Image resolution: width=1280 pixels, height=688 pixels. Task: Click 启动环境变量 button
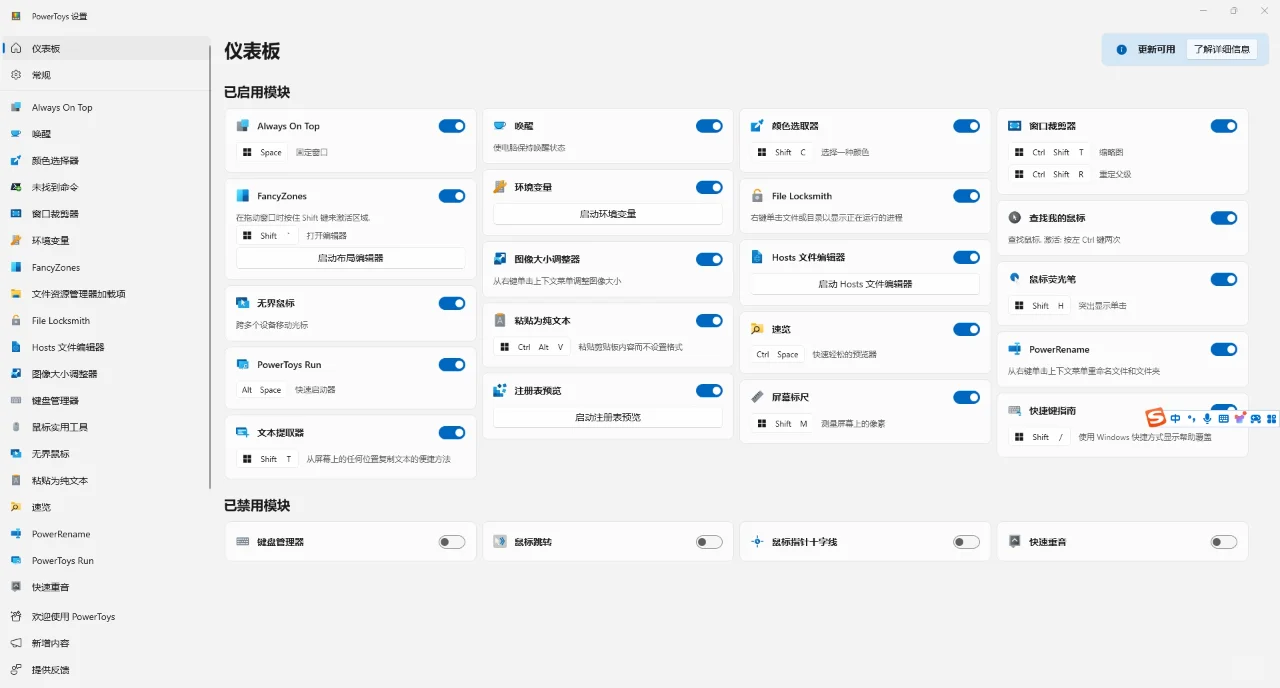coord(608,214)
